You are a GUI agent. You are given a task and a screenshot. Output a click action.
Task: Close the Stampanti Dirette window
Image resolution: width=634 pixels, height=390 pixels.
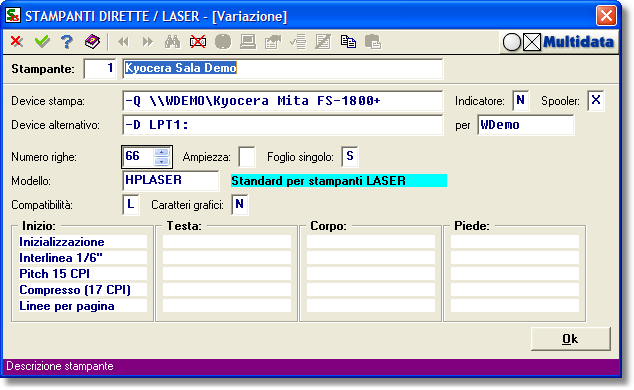coord(606,16)
